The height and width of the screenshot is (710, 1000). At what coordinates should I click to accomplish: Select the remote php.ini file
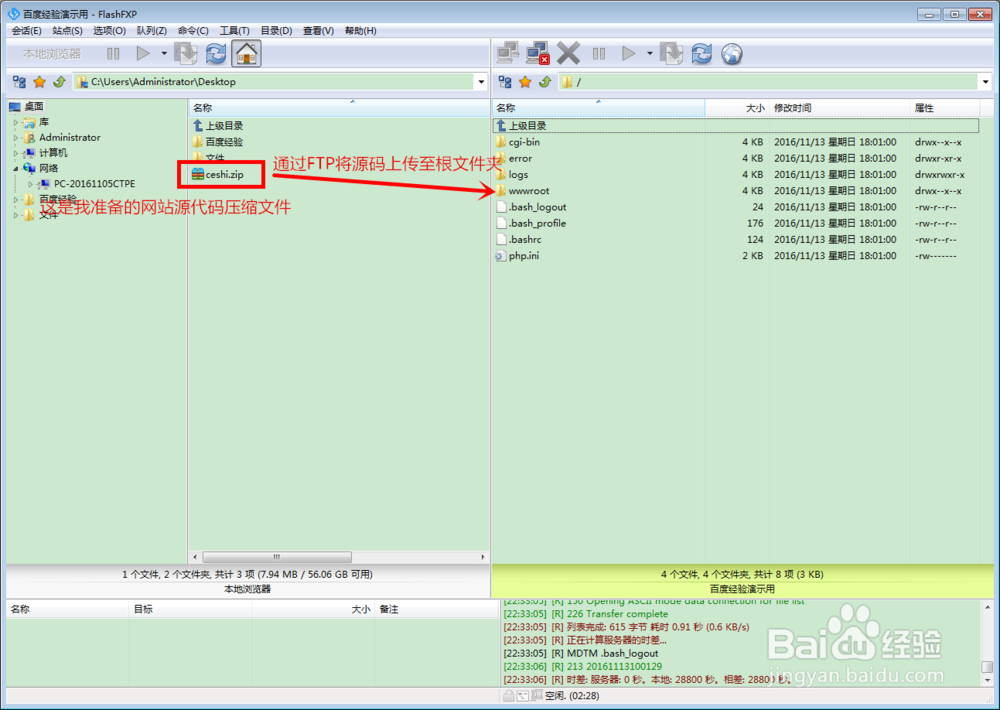524,256
